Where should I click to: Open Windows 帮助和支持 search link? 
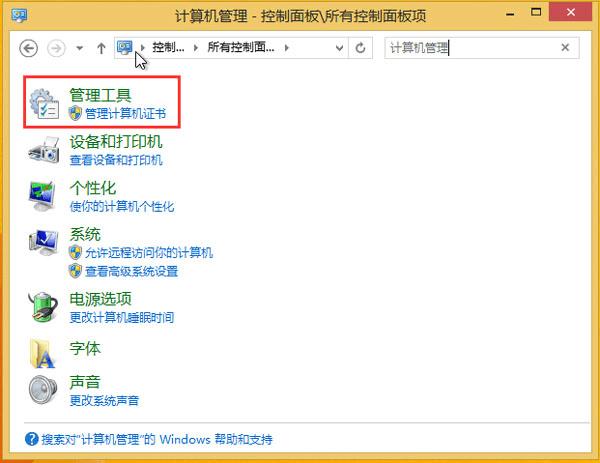pos(157,439)
